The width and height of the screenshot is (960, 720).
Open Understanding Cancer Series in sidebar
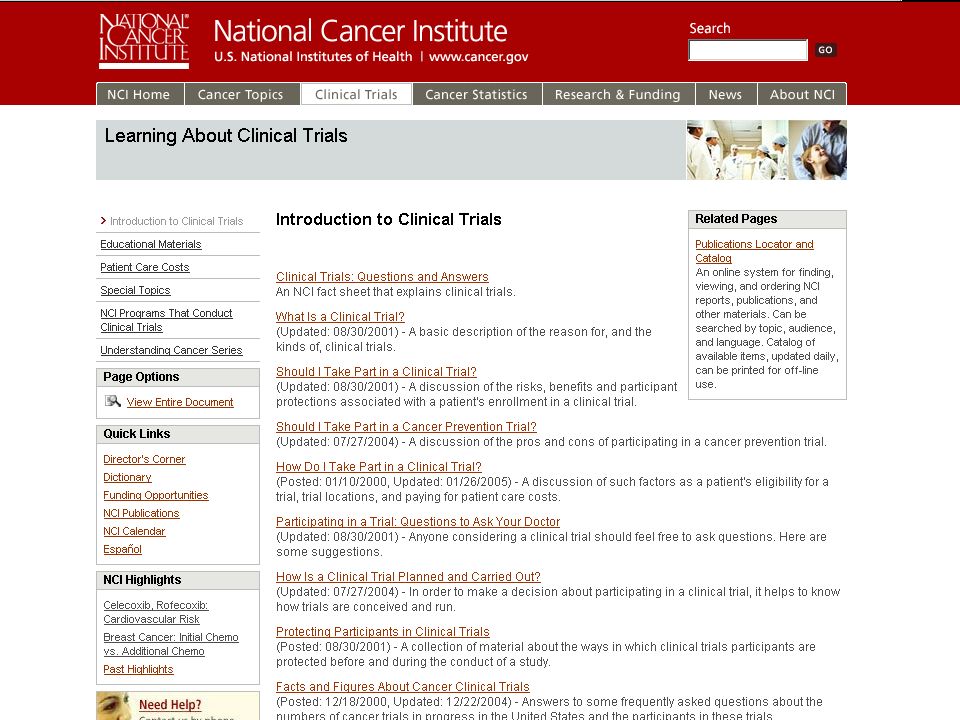tap(171, 350)
